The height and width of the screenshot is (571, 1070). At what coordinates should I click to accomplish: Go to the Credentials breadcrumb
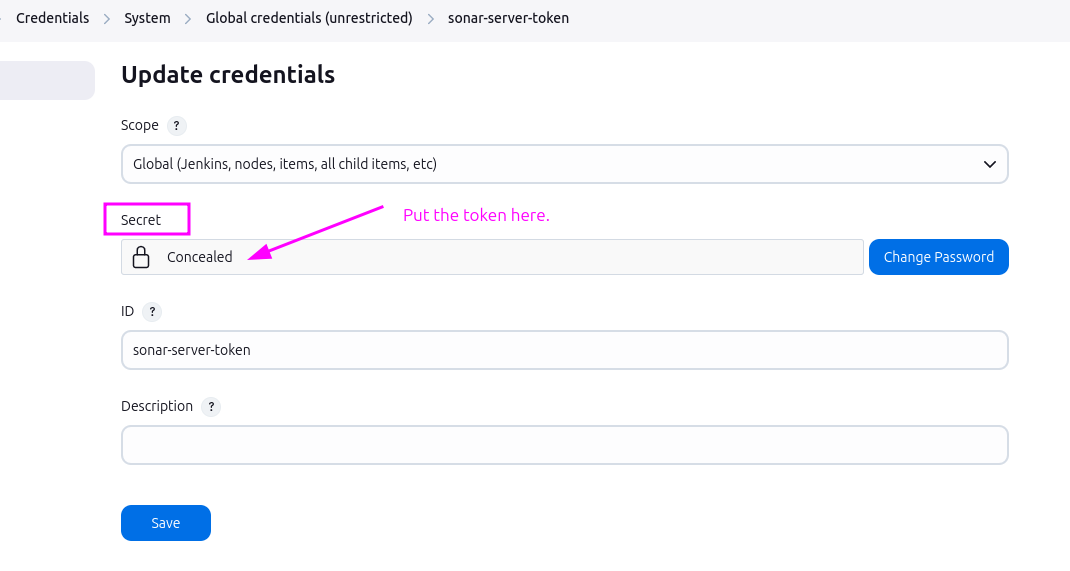click(x=52, y=18)
